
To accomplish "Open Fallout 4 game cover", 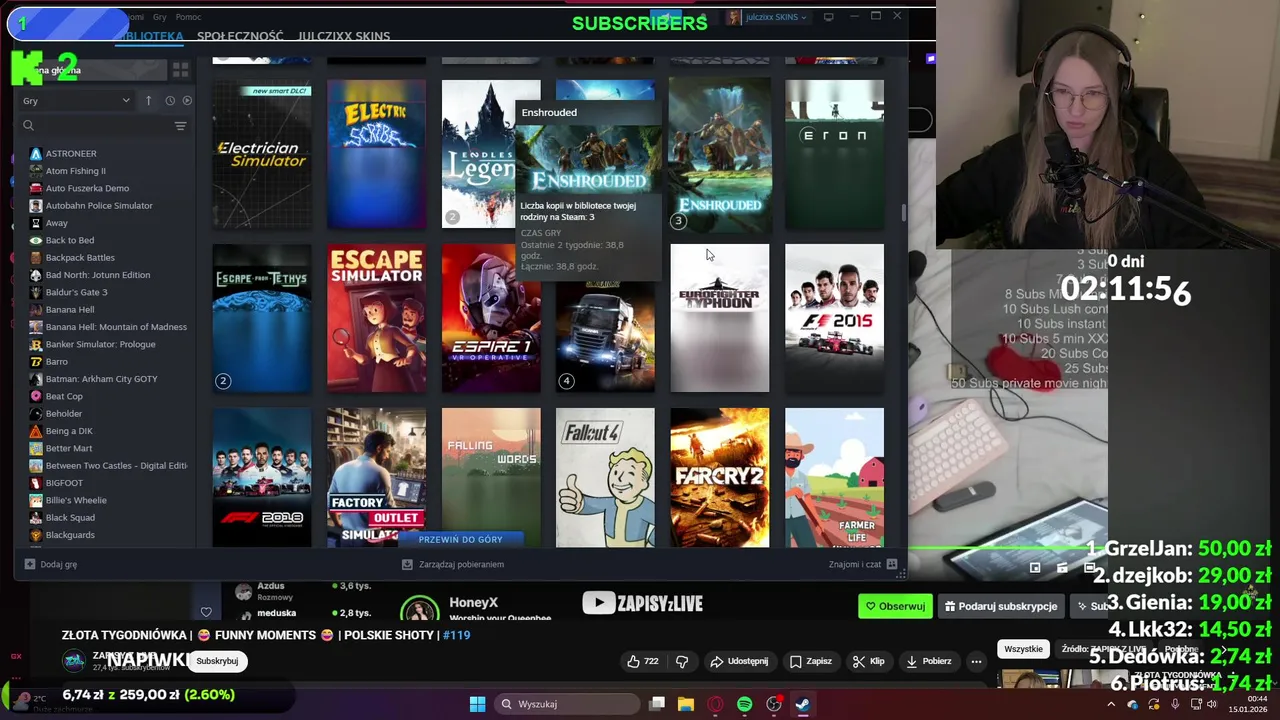I will [605, 478].
